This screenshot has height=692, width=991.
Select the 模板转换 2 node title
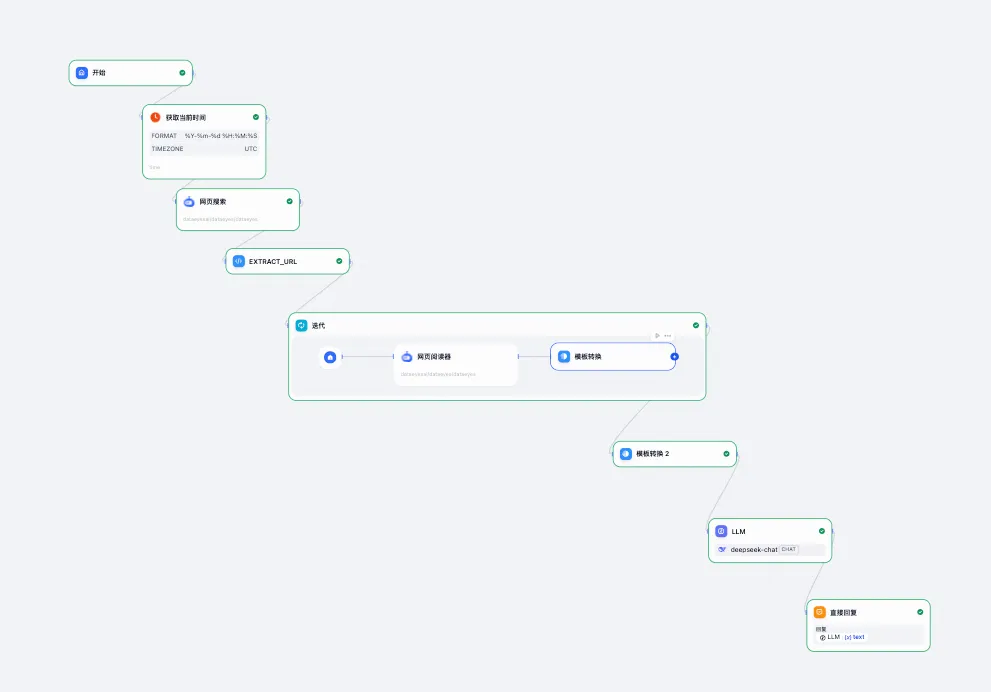tap(653, 453)
